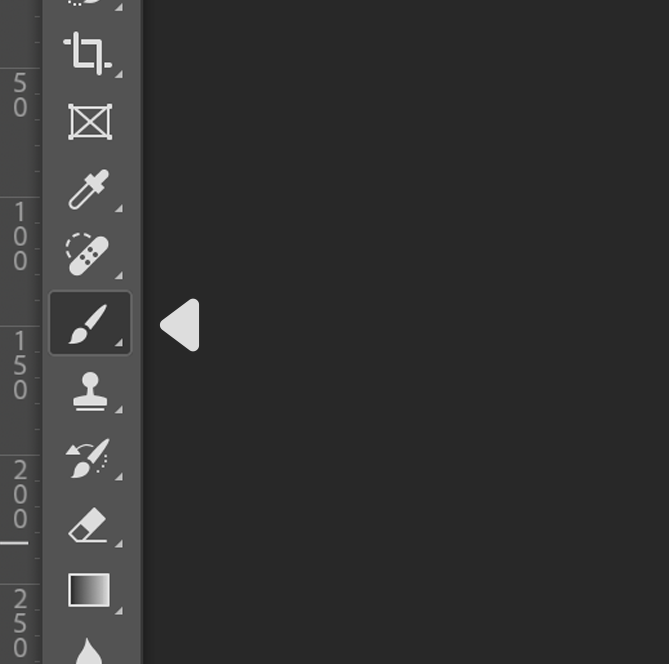Open the Gradient tool flyout triangle
This screenshot has height=664, width=669.
[119, 611]
